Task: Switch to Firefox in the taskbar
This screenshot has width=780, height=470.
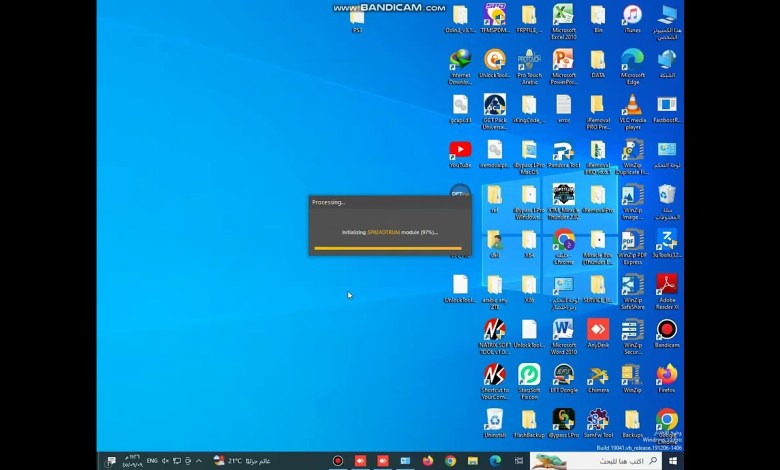Action: (x=428, y=461)
